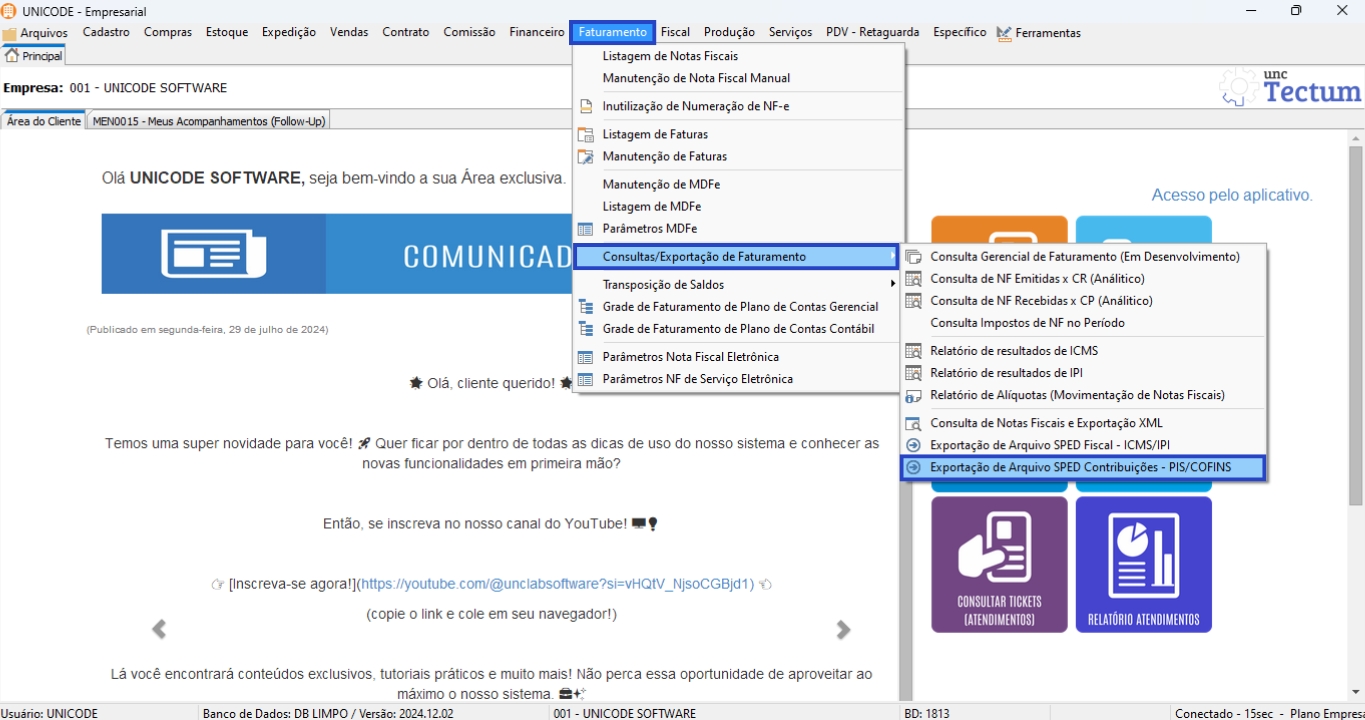Click the Listagem de Faturas icon
The width and height of the screenshot is (1365, 720).
click(x=585, y=134)
